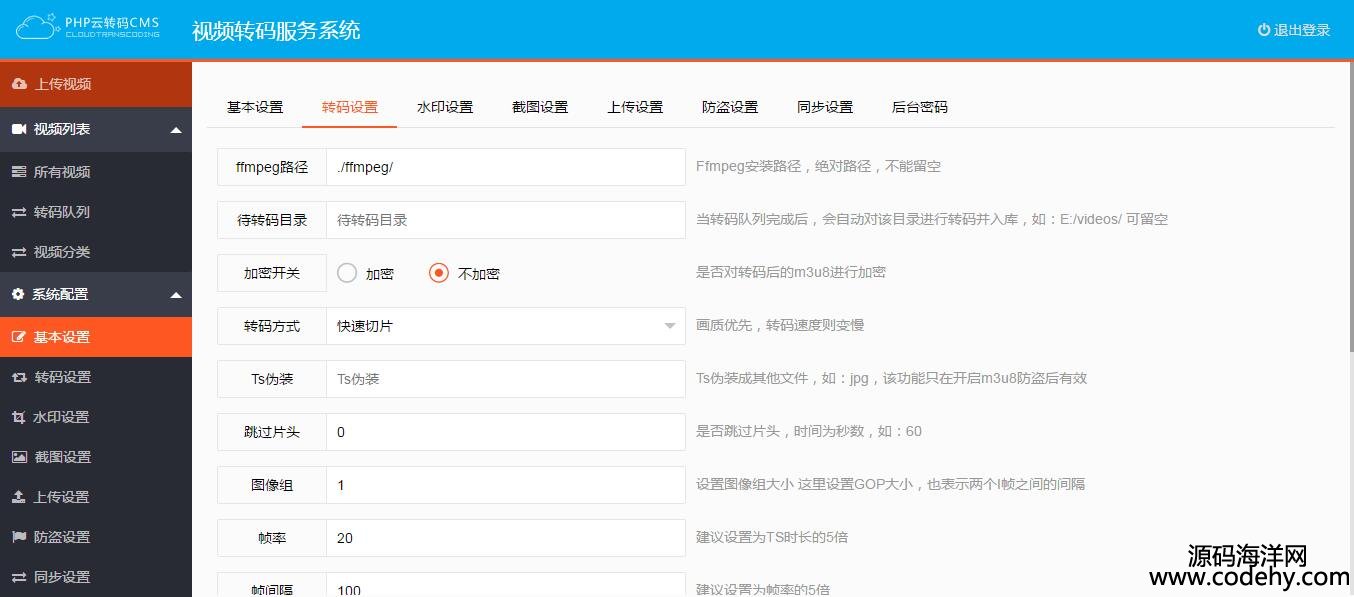Click the ffmpeg路径 input field
The image size is (1354, 597).
pos(505,167)
